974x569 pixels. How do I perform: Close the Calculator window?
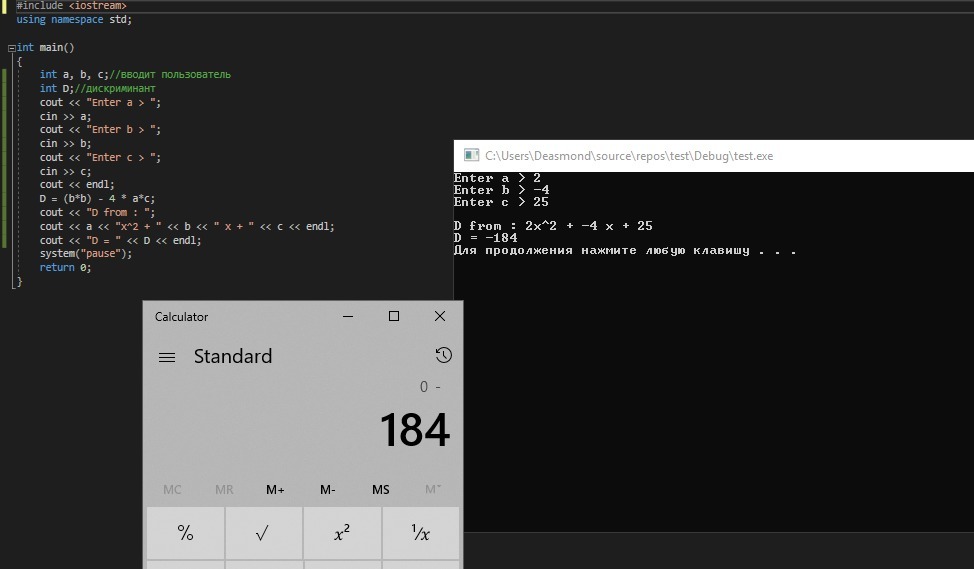440,316
